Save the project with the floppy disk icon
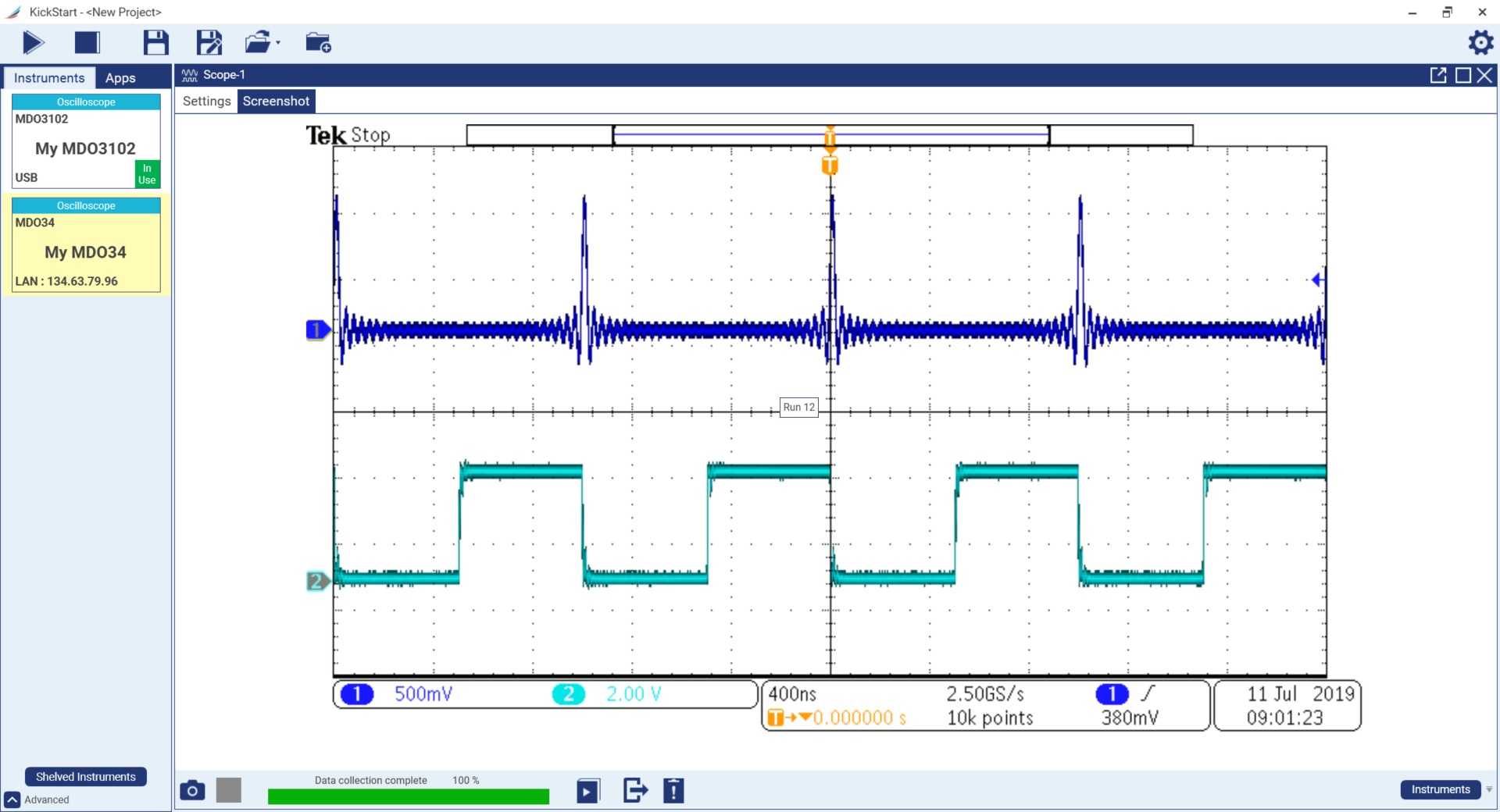 (x=155, y=42)
